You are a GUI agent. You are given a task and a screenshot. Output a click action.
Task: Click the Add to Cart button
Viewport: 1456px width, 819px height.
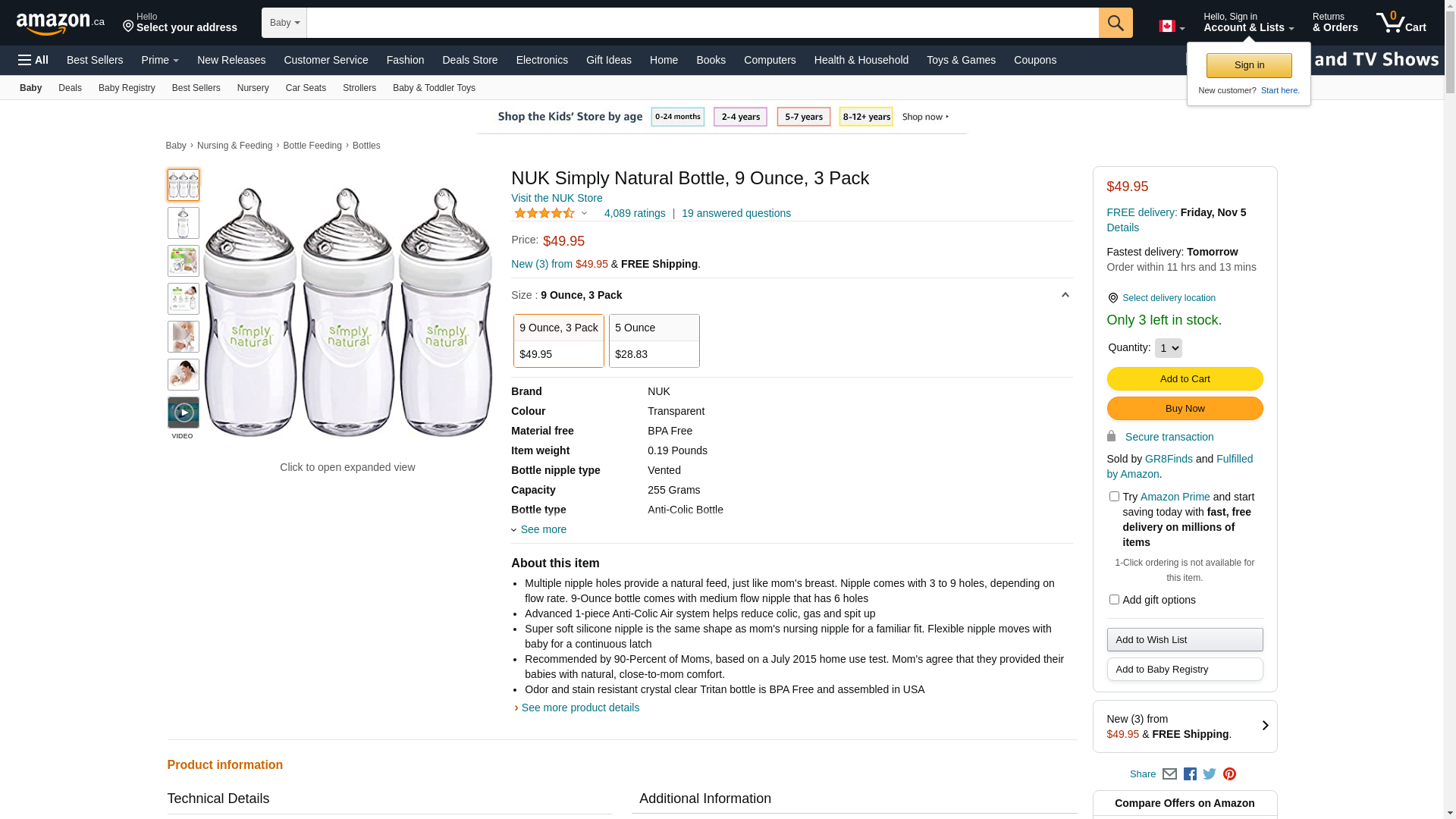(x=1185, y=378)
